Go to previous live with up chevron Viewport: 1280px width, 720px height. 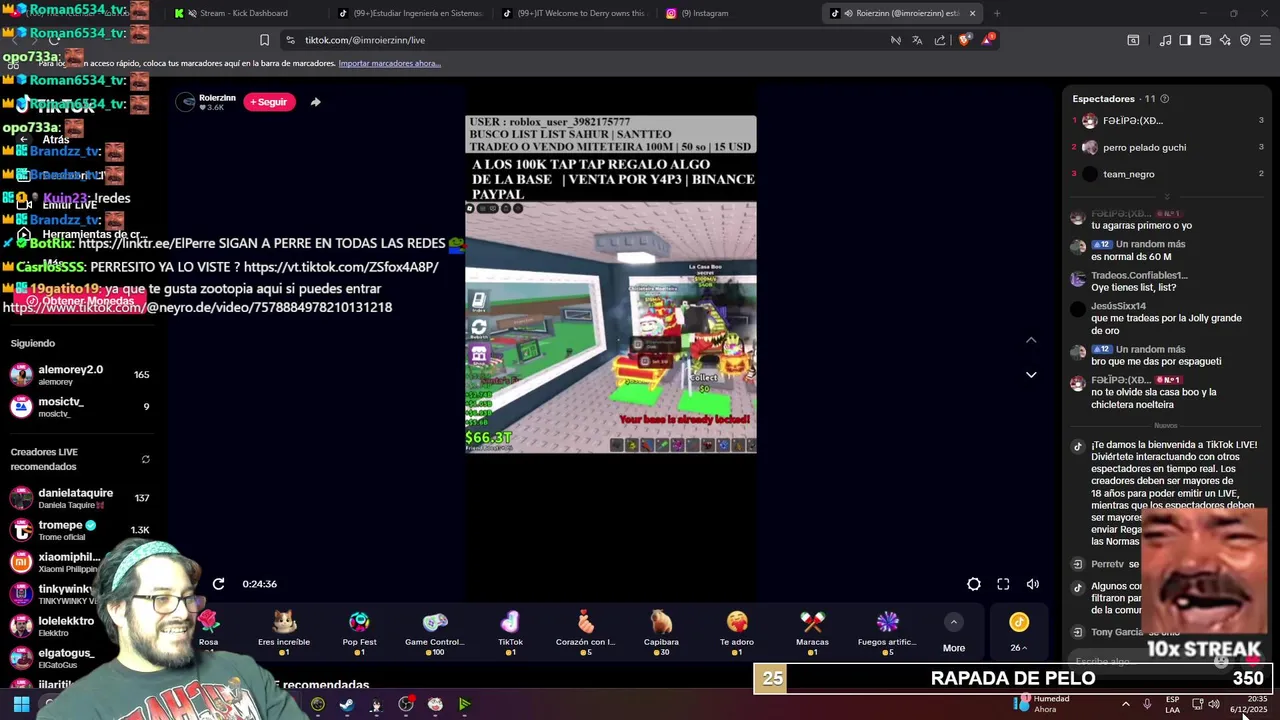[x=1031, y=340]
